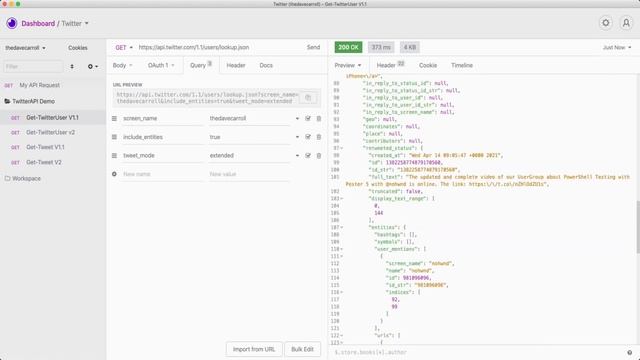Switch to the Query tab
The height and width of the screenshot is (360, 640).
201,65
